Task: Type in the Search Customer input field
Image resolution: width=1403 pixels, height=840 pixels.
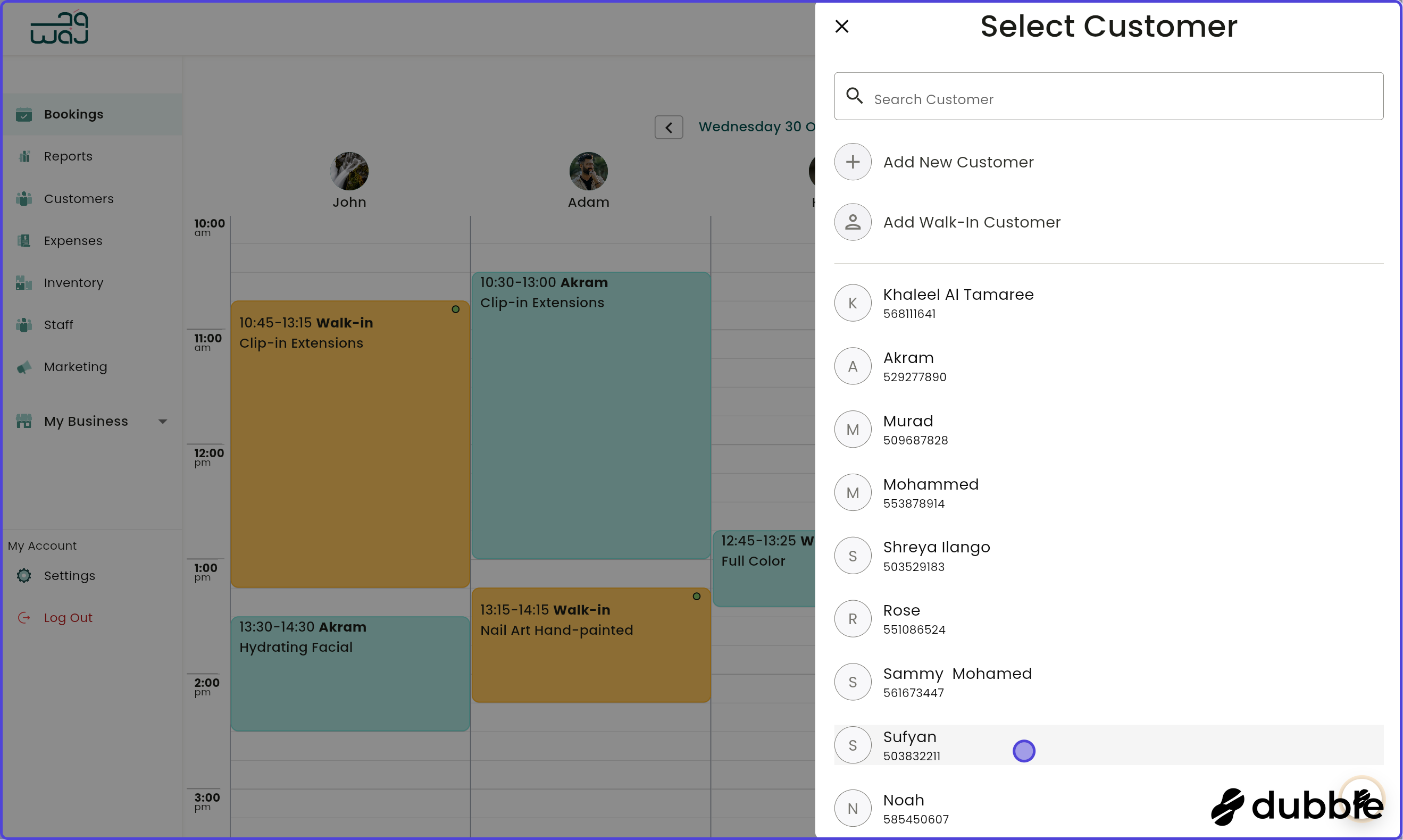Action: 1076,98
